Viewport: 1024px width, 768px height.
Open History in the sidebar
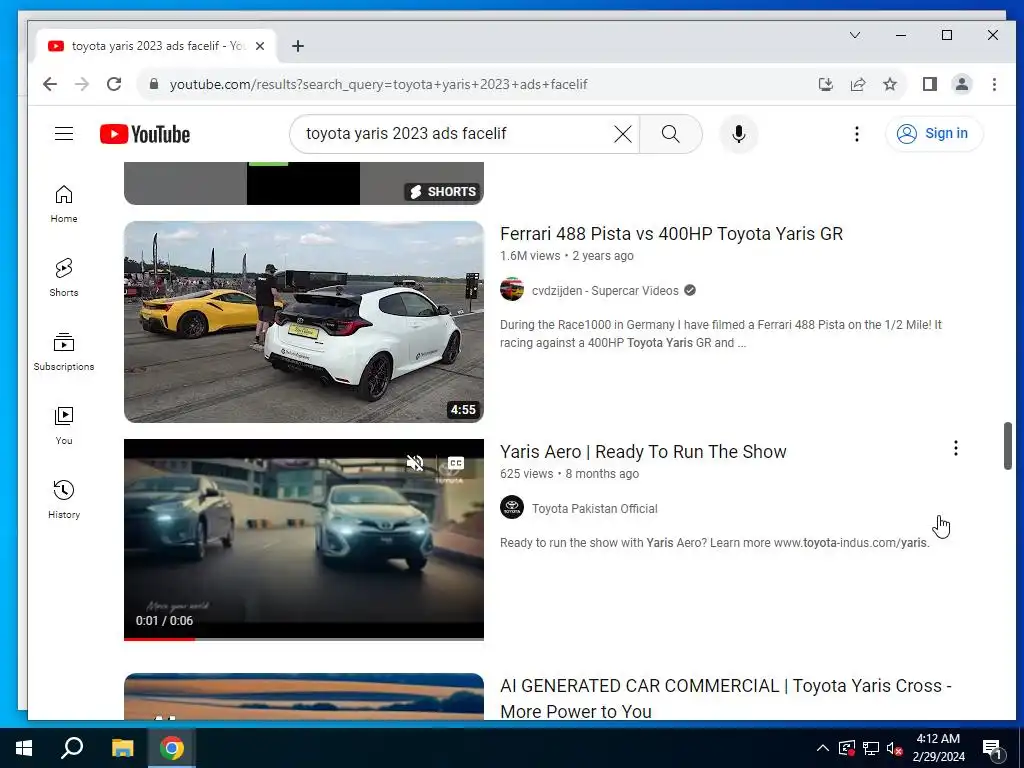click(x=64, y=500)
